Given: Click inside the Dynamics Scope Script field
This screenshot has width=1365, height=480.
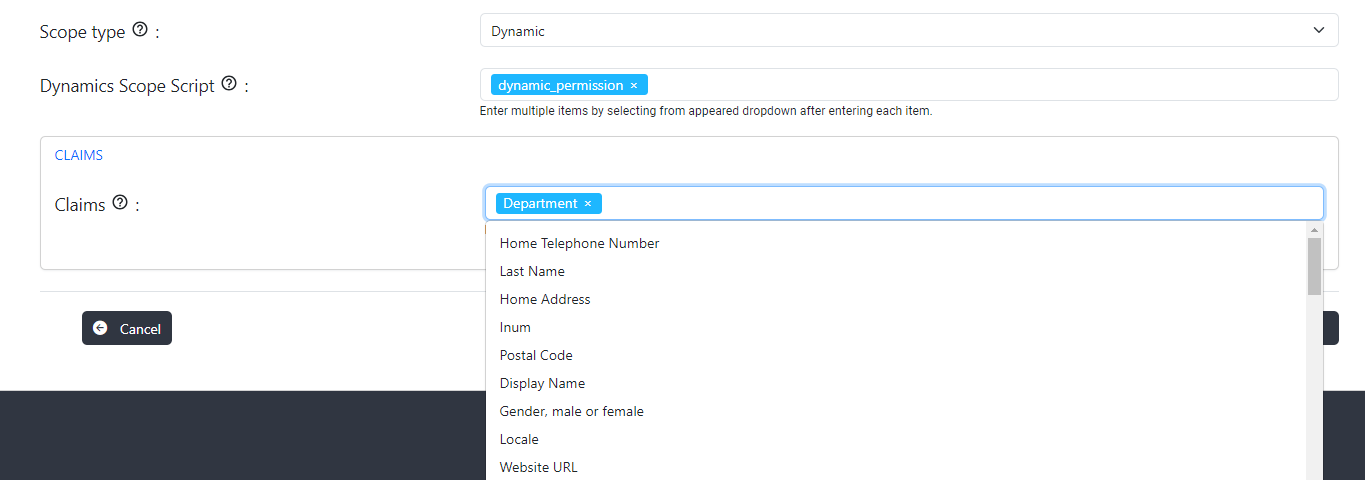Looking at the screenshot, I should coord(990,85).
